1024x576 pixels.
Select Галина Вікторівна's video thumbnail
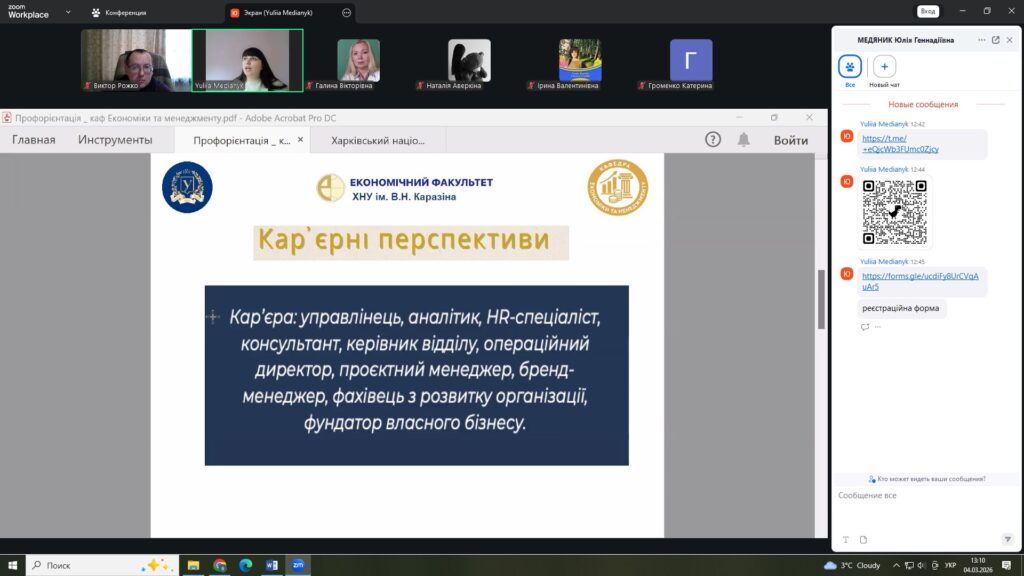[358, 60]
